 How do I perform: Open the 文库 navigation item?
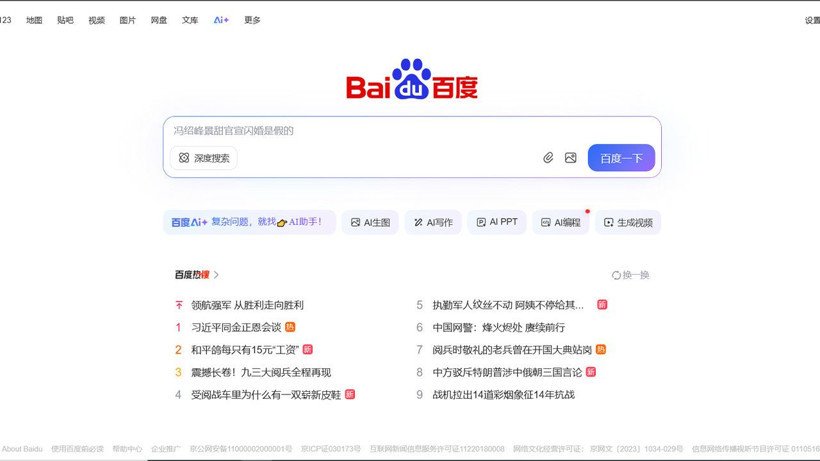(190, 20)
